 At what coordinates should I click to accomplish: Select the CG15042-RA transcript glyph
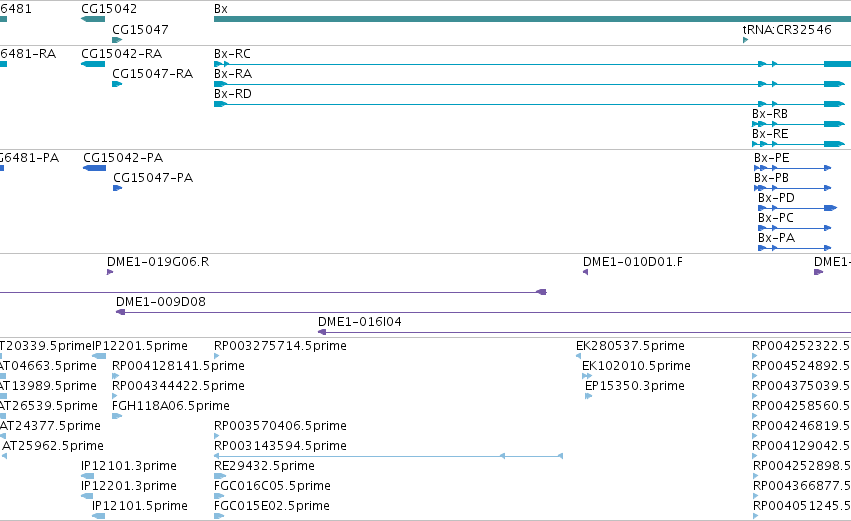click(93, 64)
